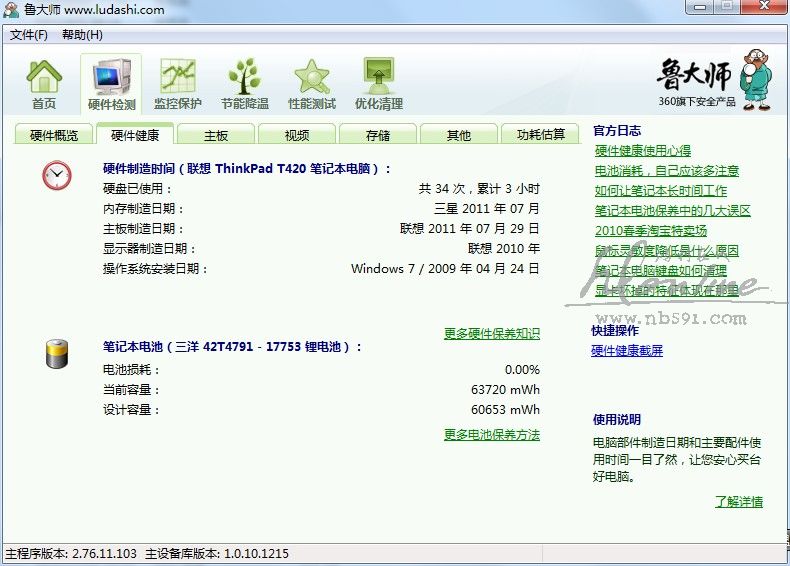Image resolution: width=790 pixels, height=566 pixels.
Task: Open the 监控保护 monitoring icon
Action: (177, 83)
